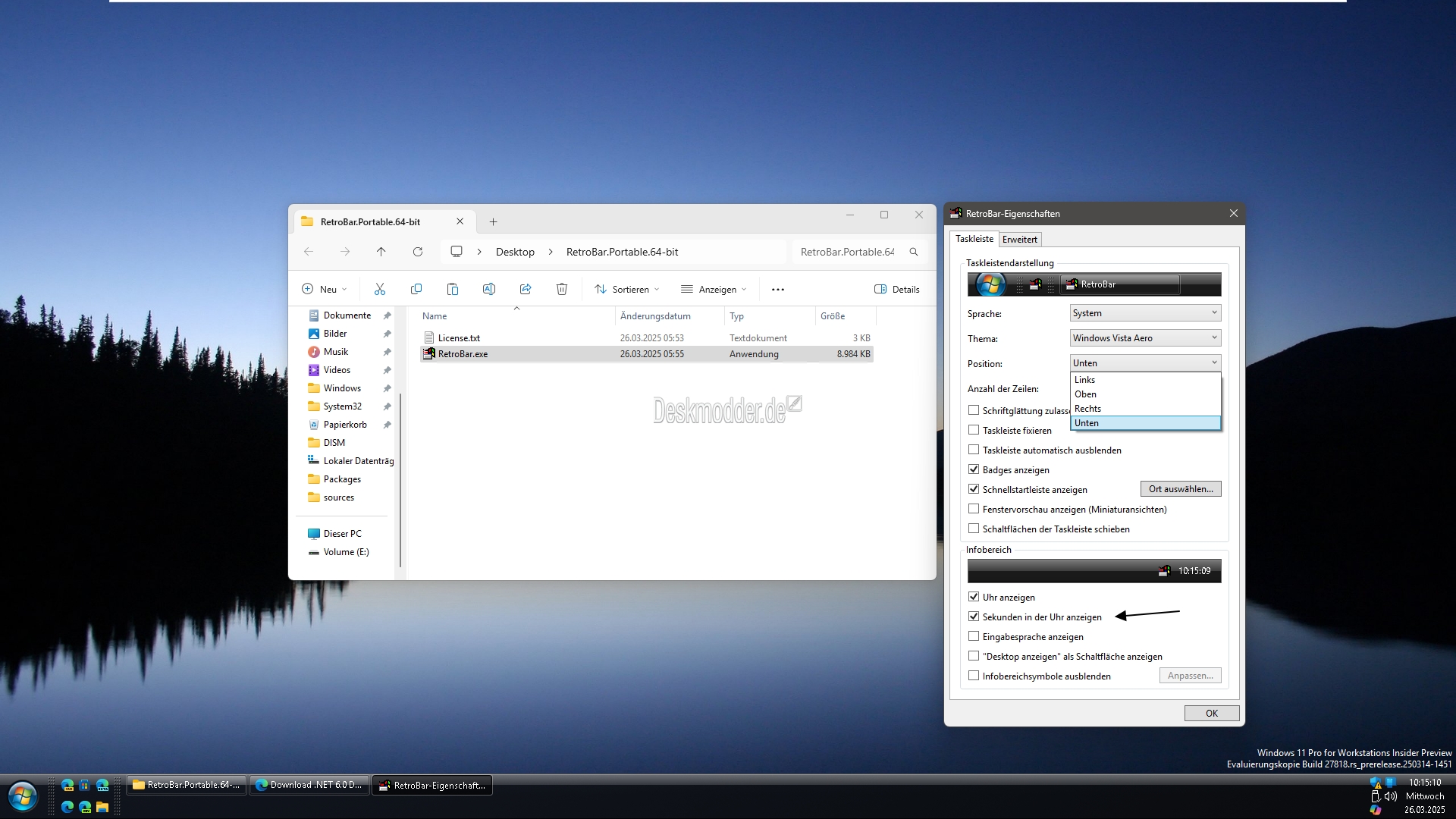Click Copy icon in Explorer toolbar
This screenshot has width=1456, height=819.
(x=416, y=289)
